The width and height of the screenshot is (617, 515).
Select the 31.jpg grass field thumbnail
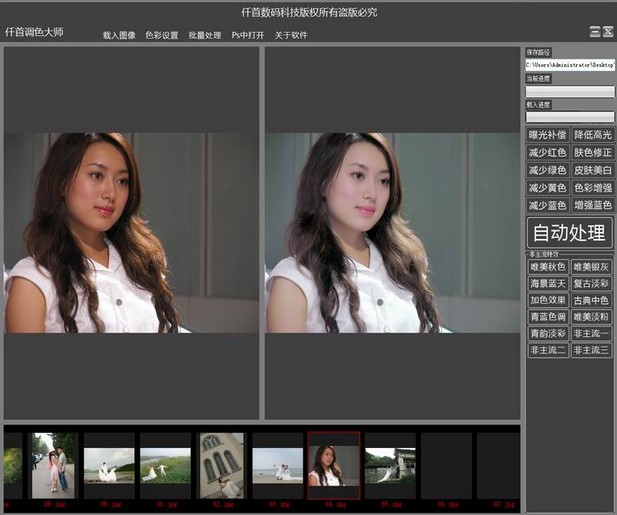(166, 466)
